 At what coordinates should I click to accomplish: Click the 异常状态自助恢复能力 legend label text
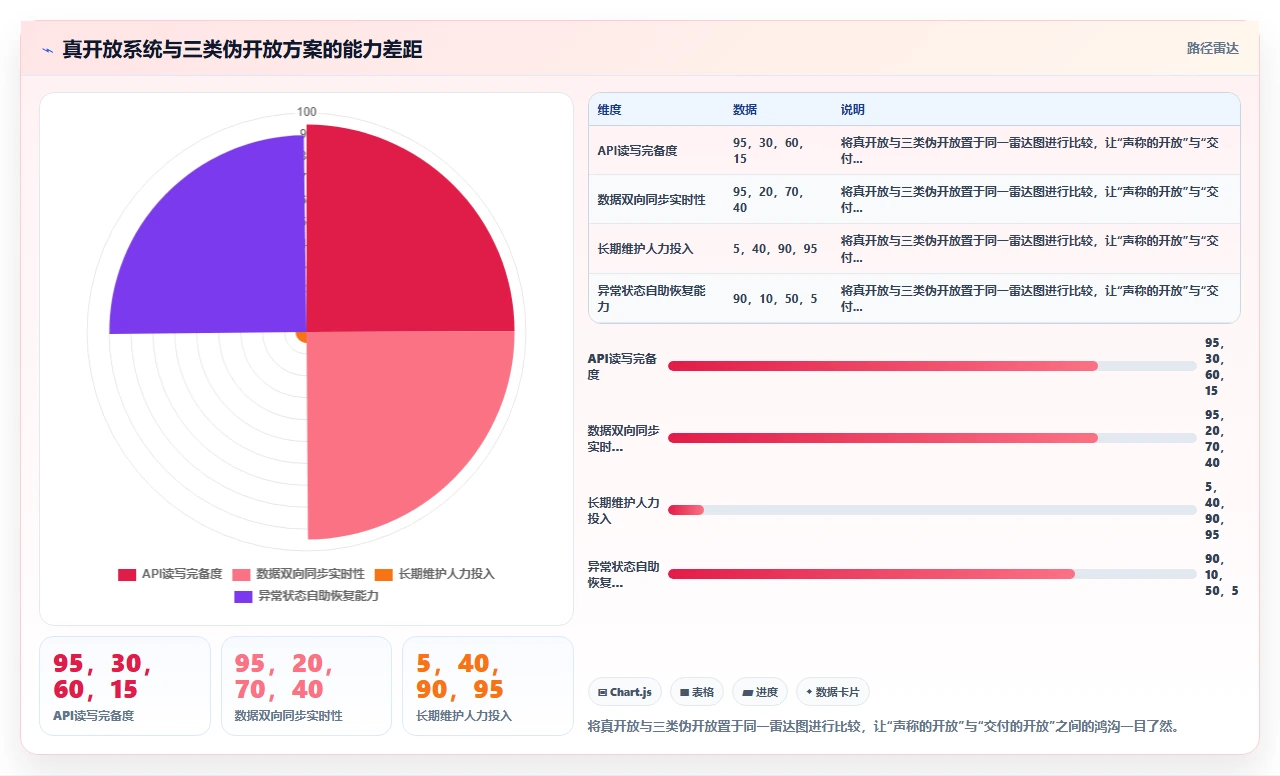318,597
